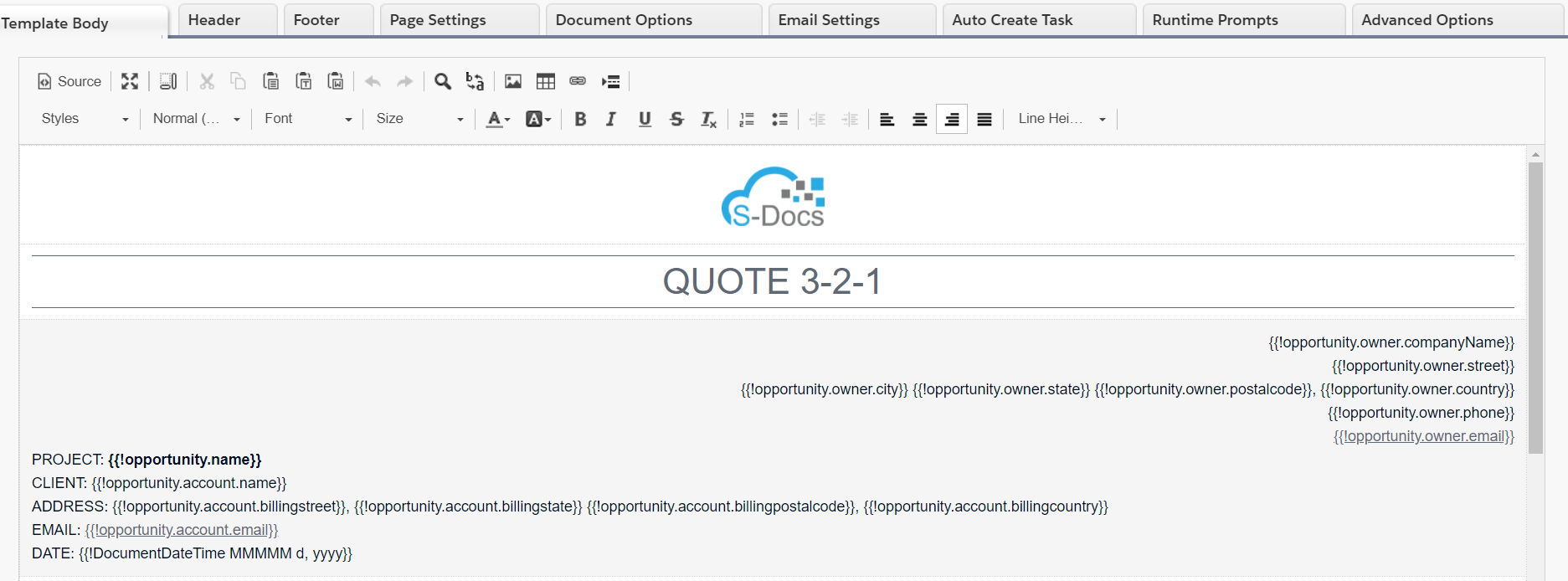Click the Undo arrow icon
This screenshot has height=581, width=1568.
[373, 81]
